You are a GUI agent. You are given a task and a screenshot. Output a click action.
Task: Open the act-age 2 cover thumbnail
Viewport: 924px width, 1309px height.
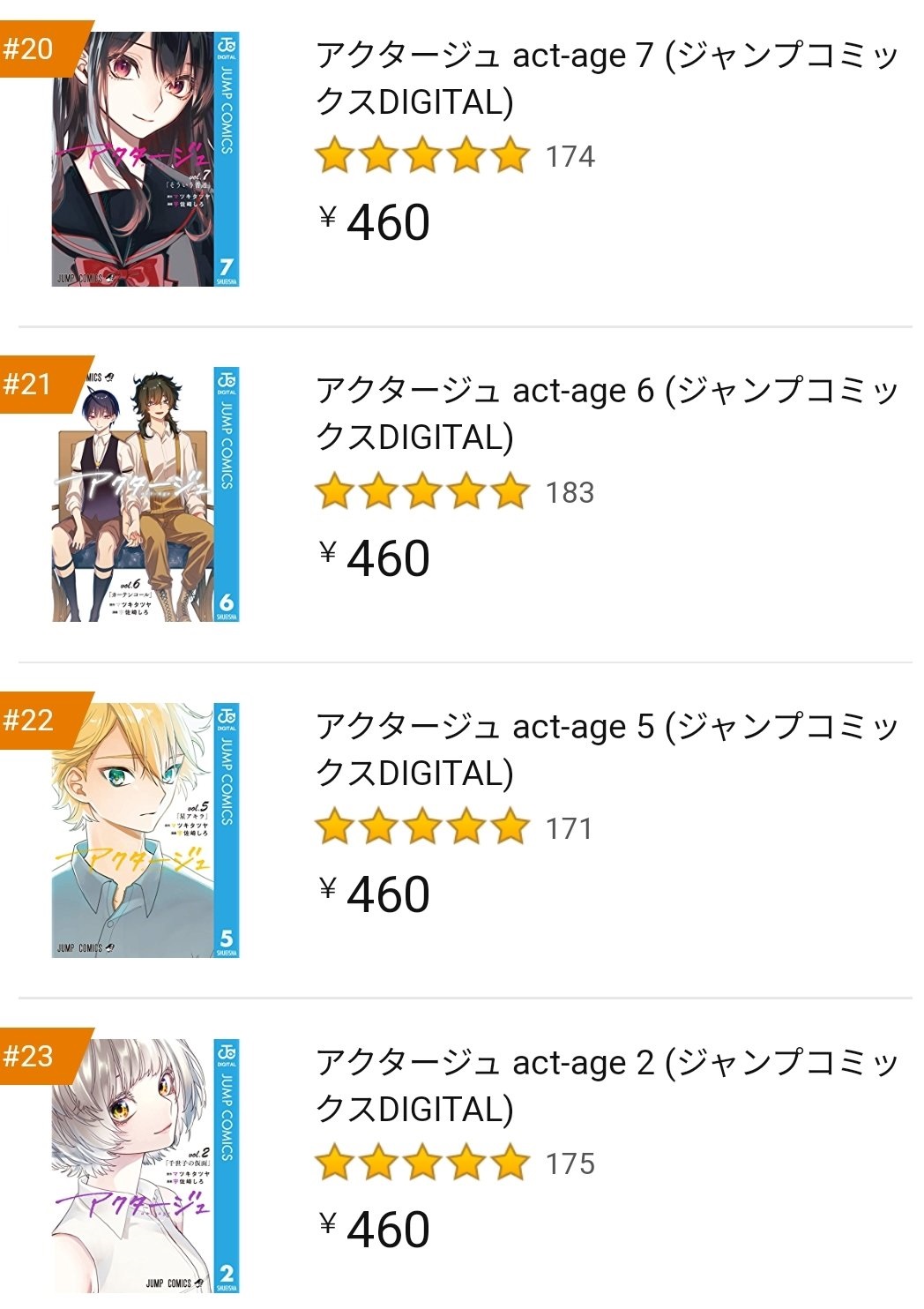[x=145, y=1166]
